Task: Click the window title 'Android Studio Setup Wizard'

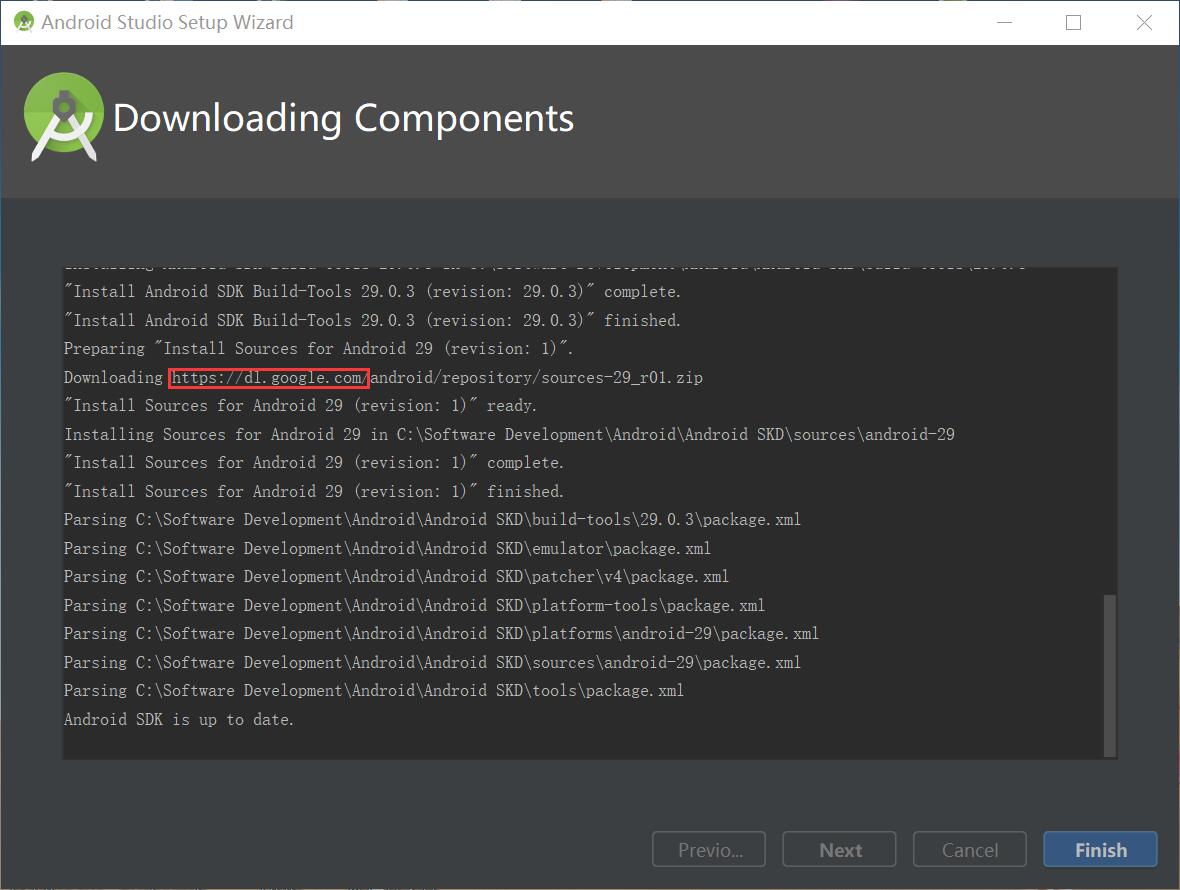Action: click(x=167, y=22)
